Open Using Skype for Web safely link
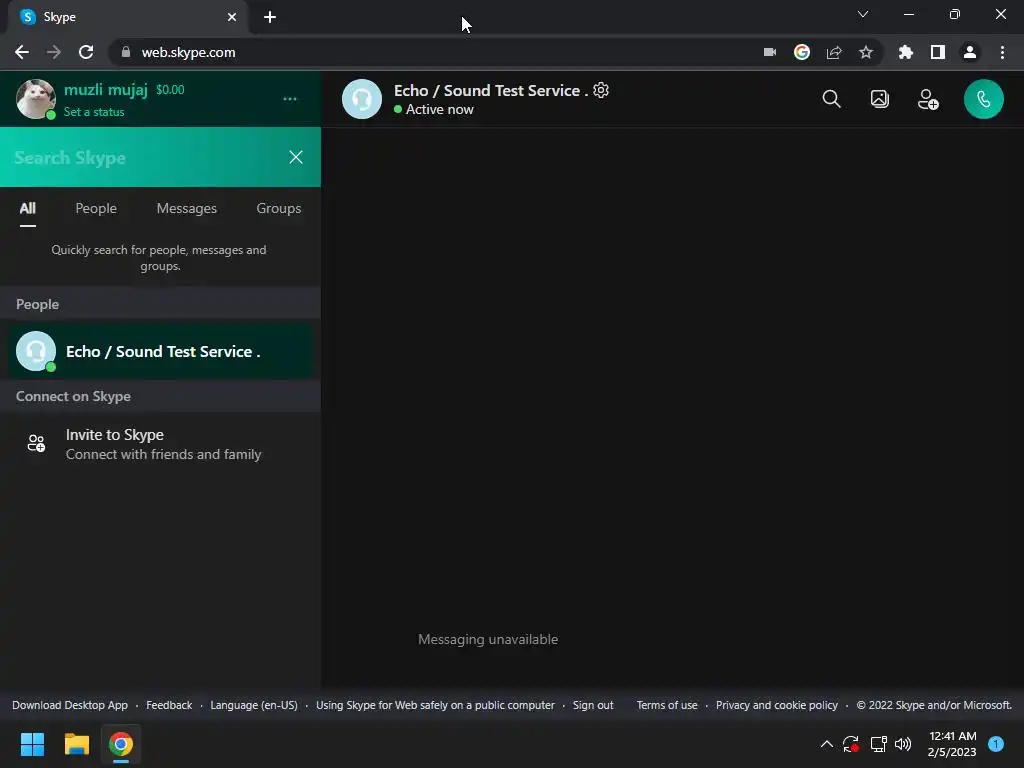Image resolution: width=1024 pixels, height=768 pixels. tap(435, 705)
